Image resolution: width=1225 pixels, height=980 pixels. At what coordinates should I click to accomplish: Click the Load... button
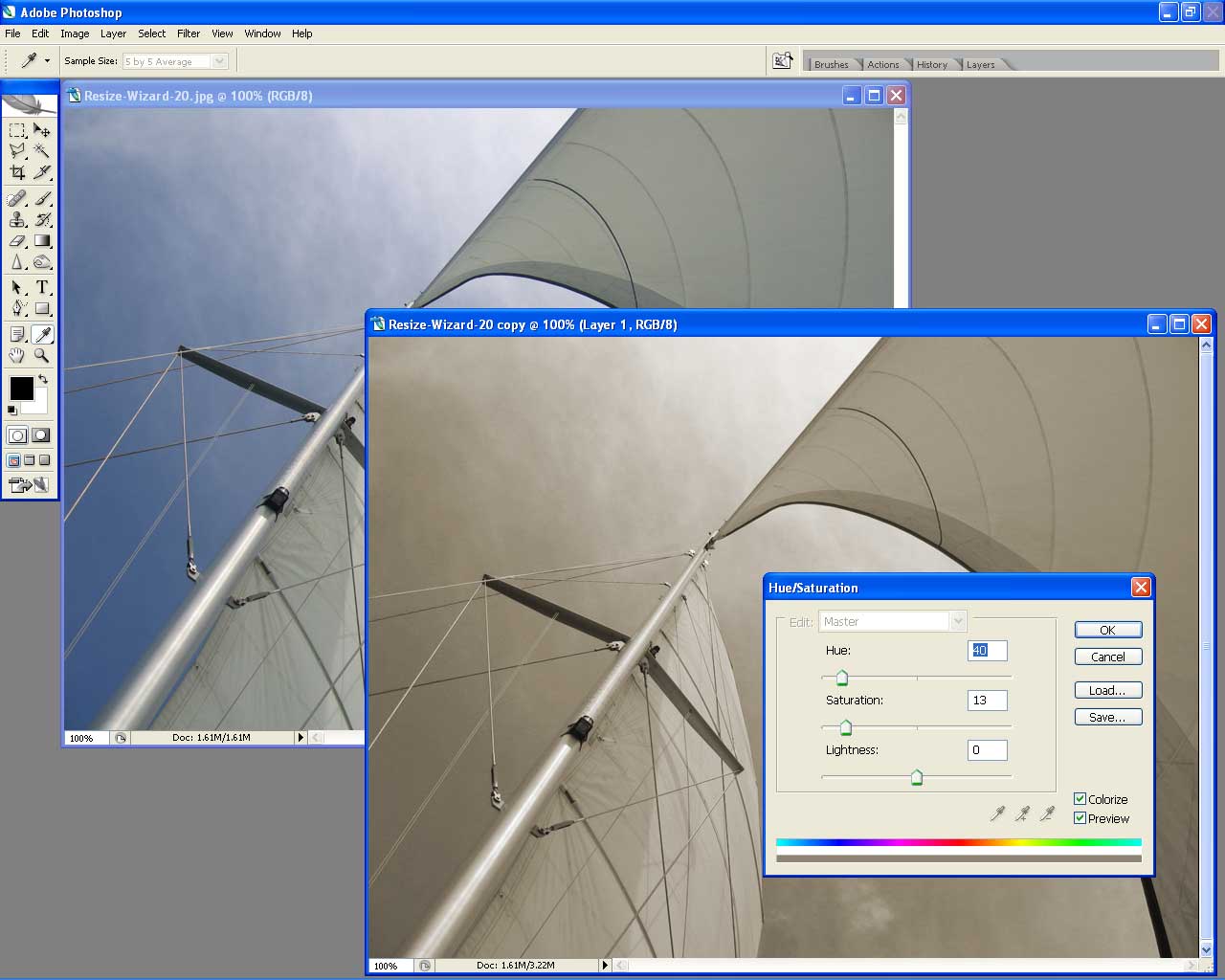click(x=1108, y=690)
